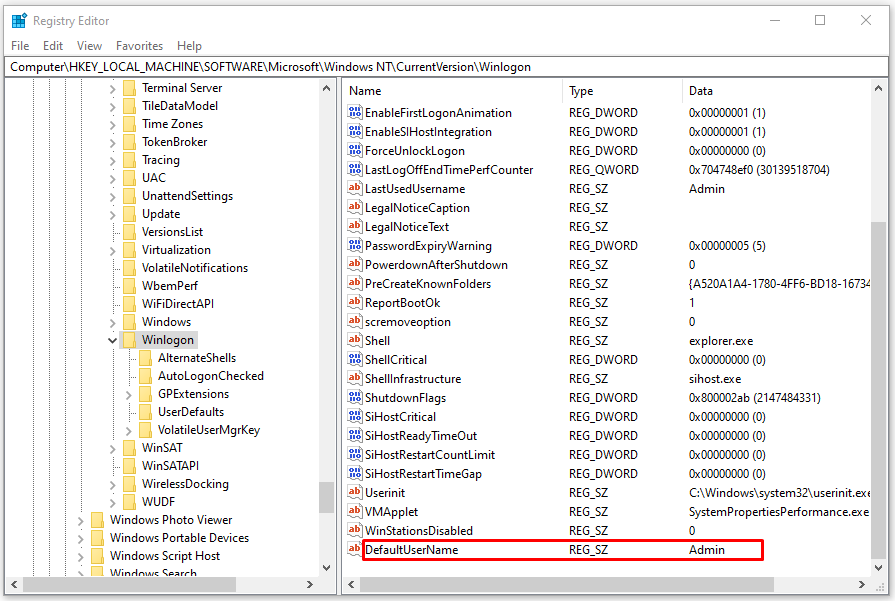The image size is (895, 601).
Task: Expand the UAC key
Action: [112, 179]
